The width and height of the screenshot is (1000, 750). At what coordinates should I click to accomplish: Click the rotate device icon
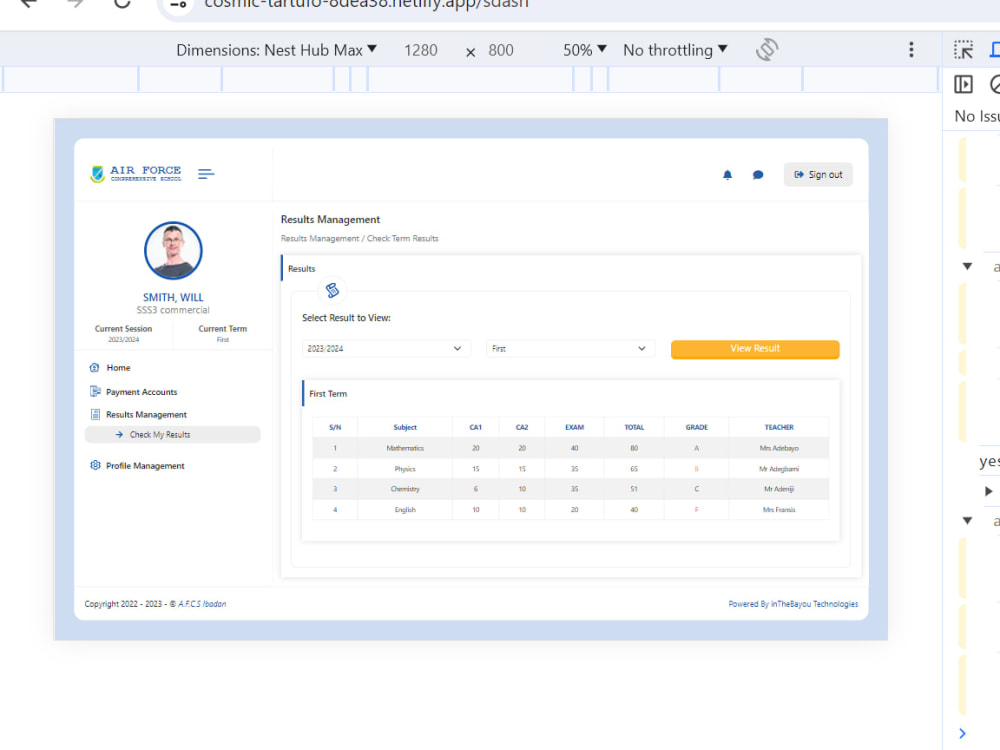coord(767,50)
